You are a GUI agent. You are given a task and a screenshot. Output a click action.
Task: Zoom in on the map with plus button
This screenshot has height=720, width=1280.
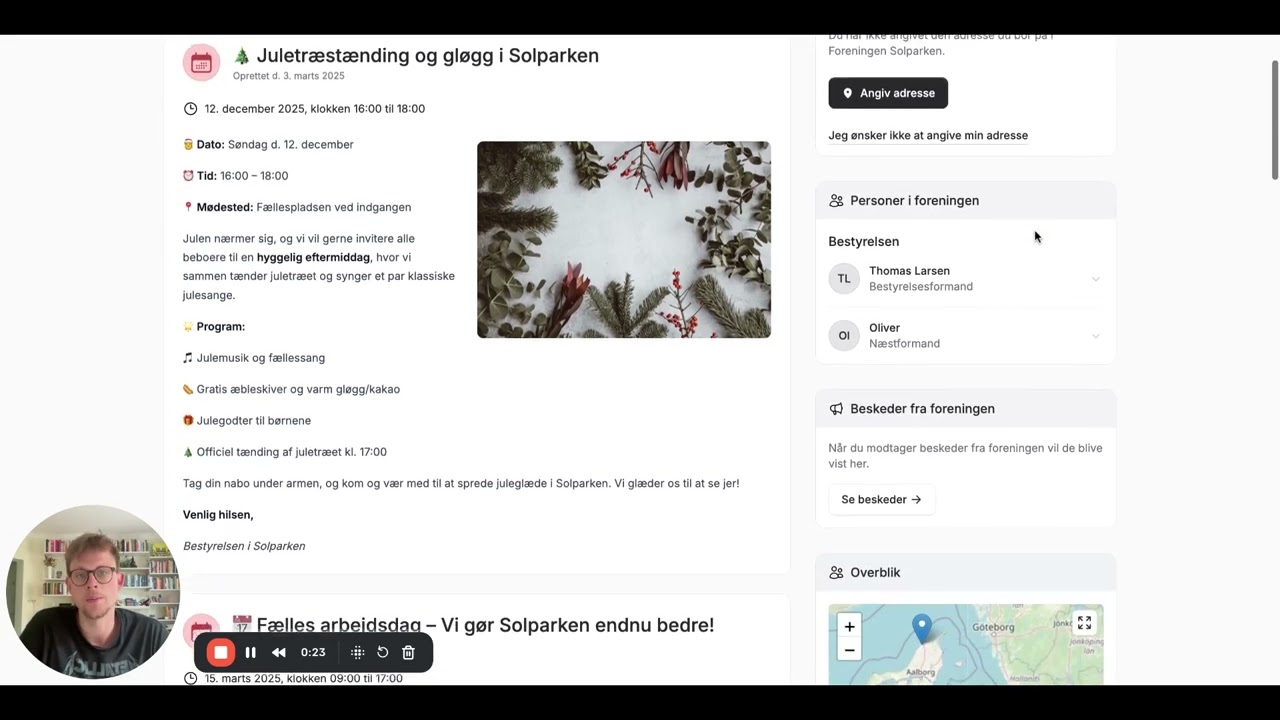849,627
